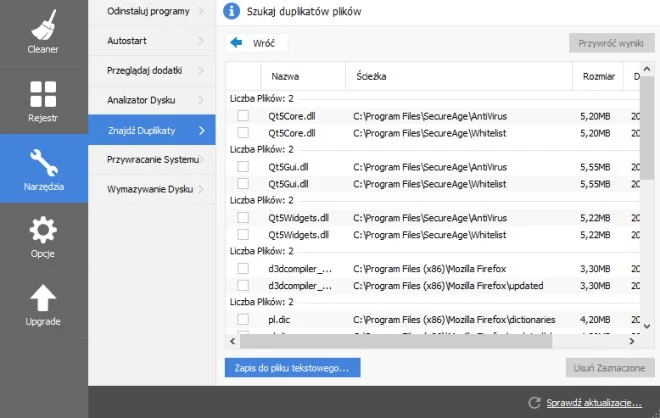Open Opcje gear icon
The image size is (660, 418).
(x=43, y=232)
